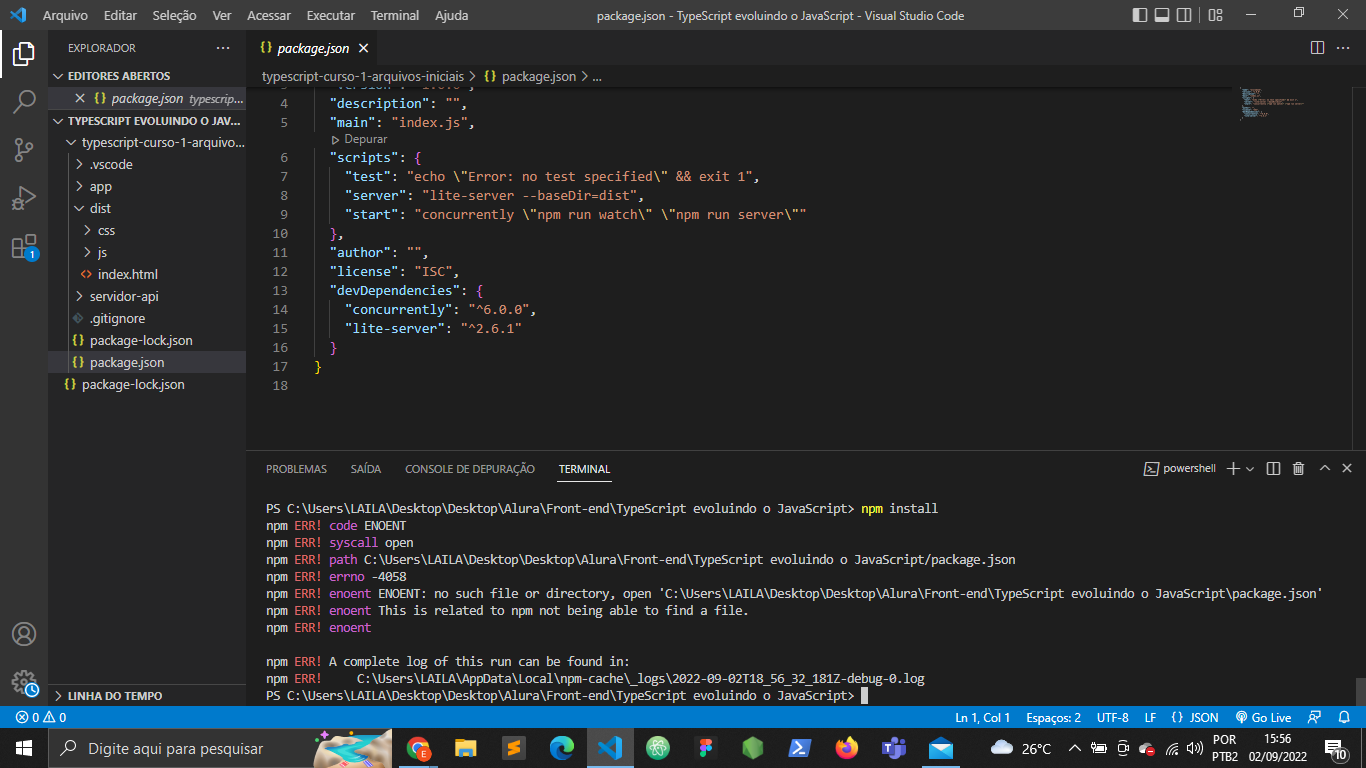Open Manage gear menu
The height and width of the screenshot is (768, 1366).
point(24,683)
